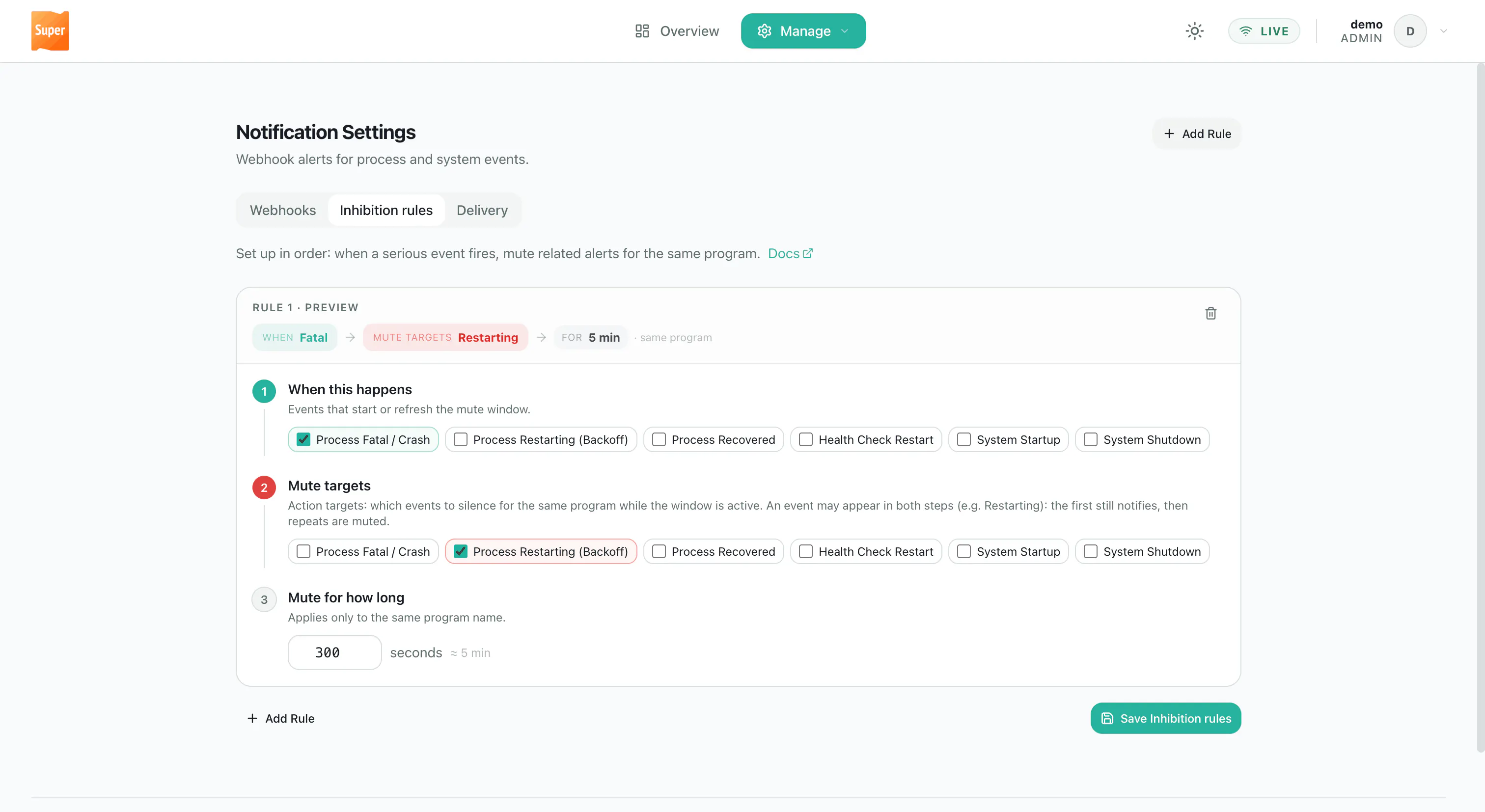This screenshot has width=1485, height=812.
Task: Check System Startup under When this happens
Action: point(1008,440)
